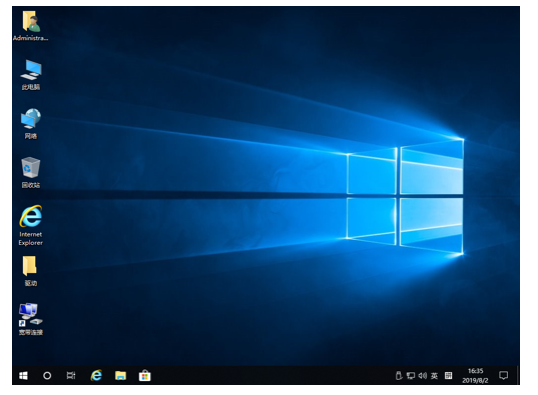Launch Internet Explorer from the taskbar
Screen dimensions: 538x395
coord(96,376)
